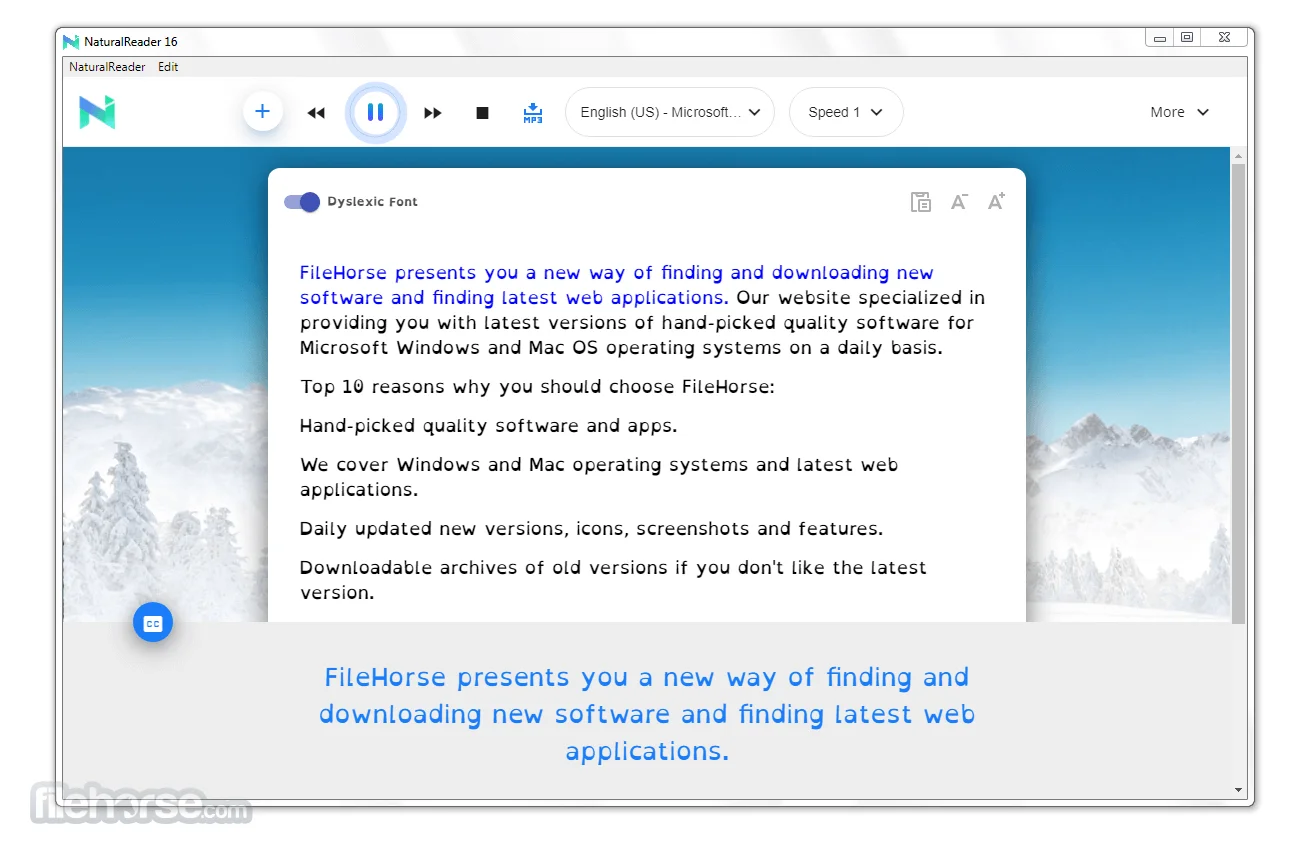Click the scrollbar down arrow
The image size is (1310, 854).
click(1239, 790)
